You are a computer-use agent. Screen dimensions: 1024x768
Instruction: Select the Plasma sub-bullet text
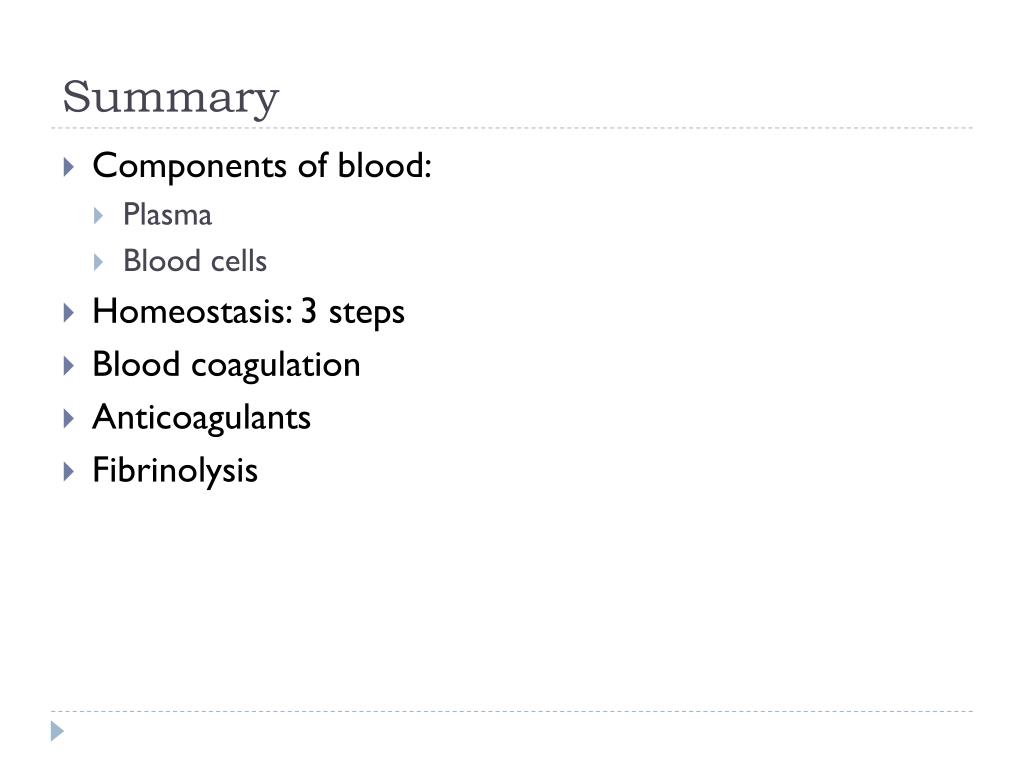coord(168,215)
